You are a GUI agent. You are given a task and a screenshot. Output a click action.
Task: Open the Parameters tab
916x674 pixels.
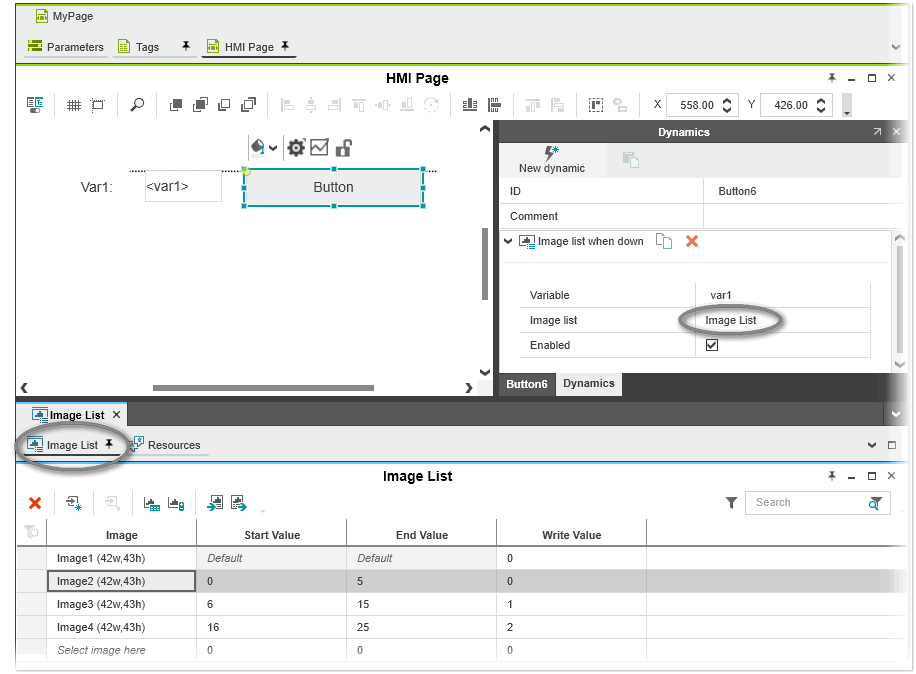pos(66,47)
